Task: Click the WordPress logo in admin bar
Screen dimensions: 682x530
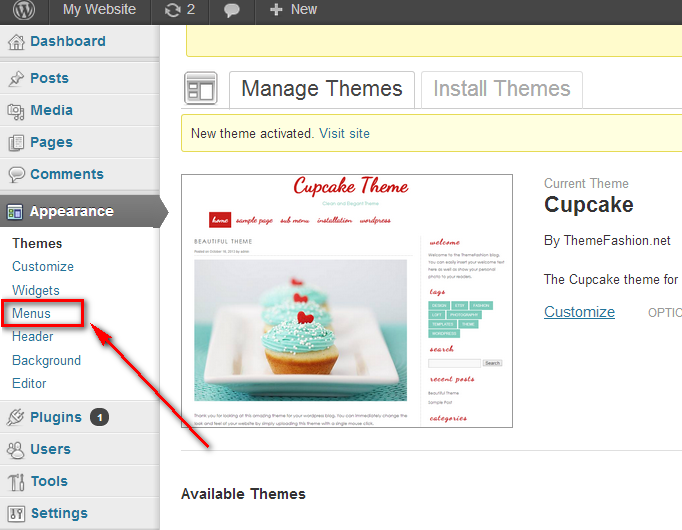Action: 23,10
